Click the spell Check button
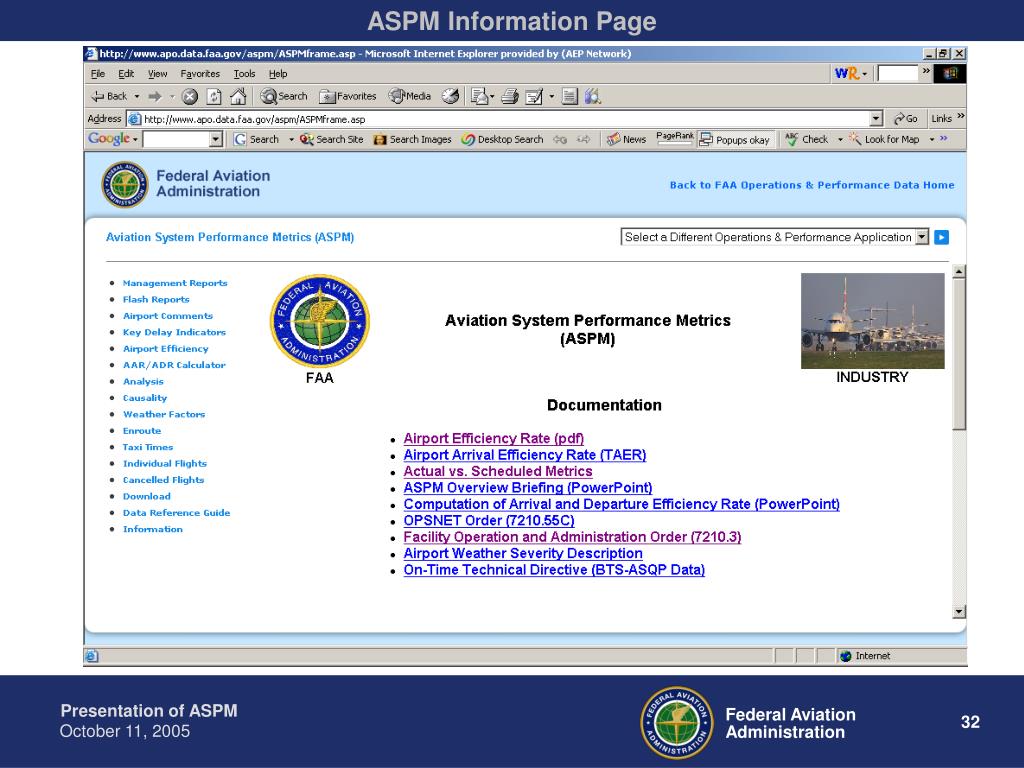The width and height of the screenshot is (1024, 768). (807, 139)
